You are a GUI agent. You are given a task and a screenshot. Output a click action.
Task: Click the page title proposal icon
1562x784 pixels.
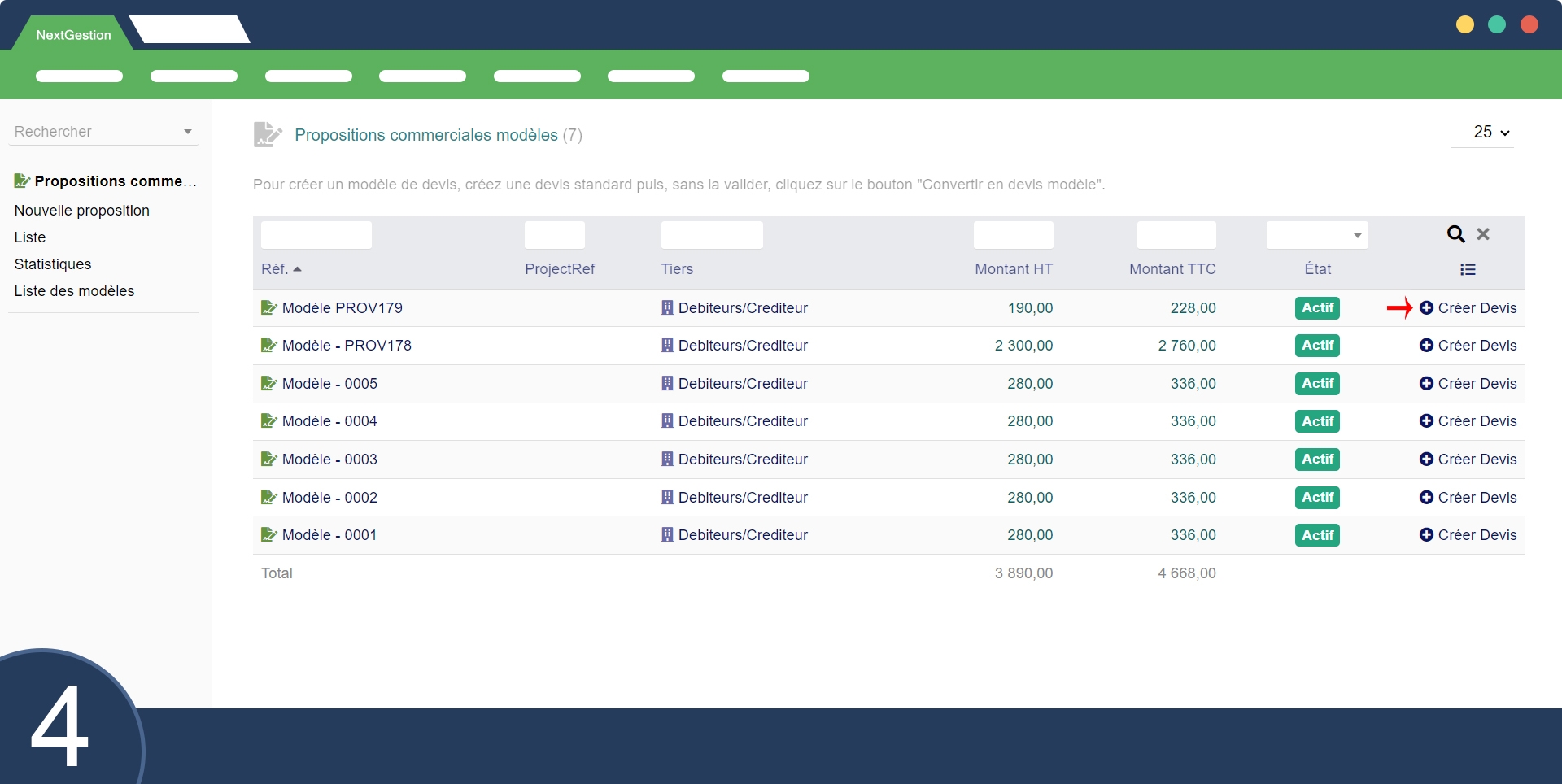point(268,135)
